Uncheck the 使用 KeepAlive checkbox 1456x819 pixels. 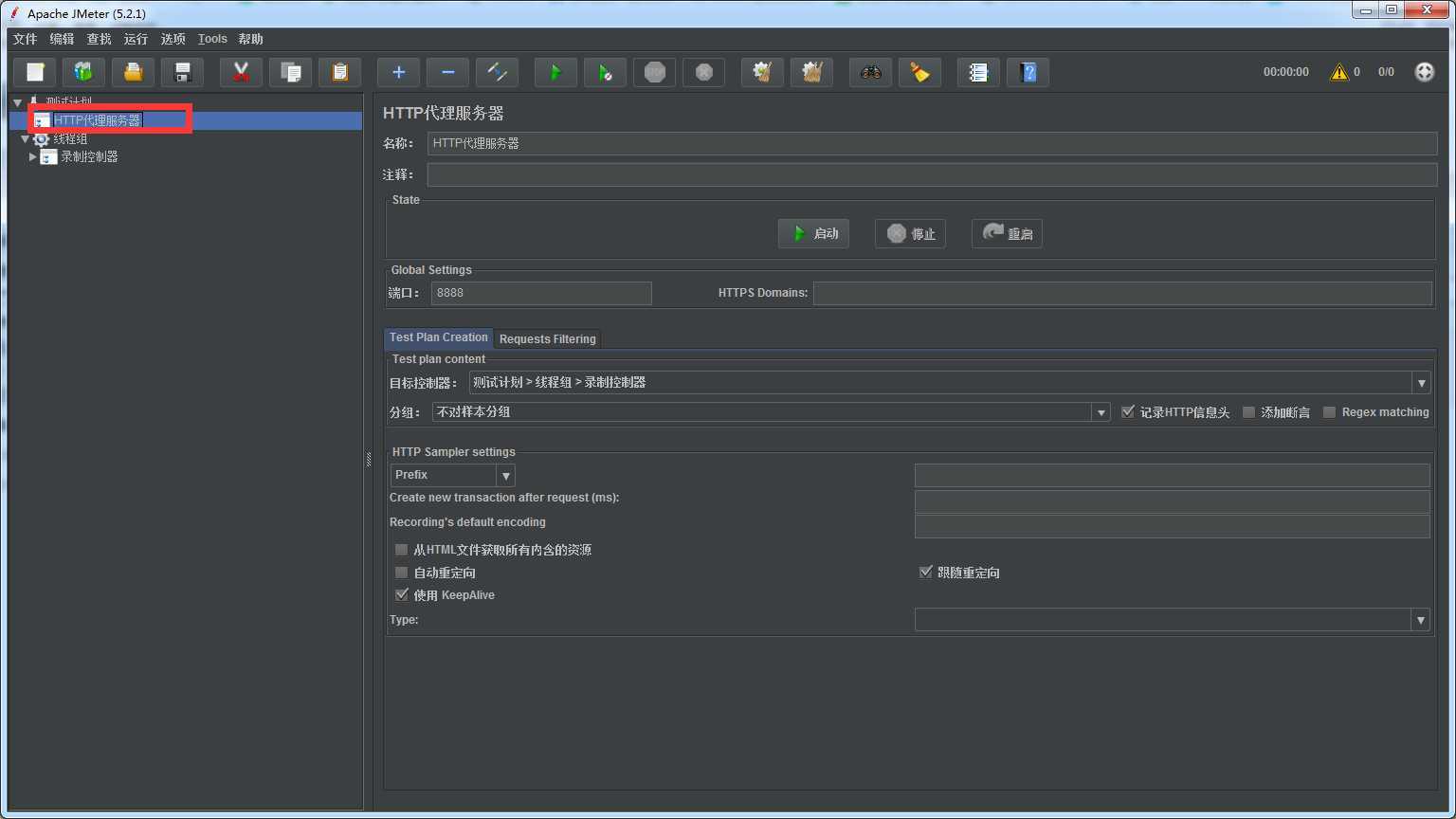[402, 595]
